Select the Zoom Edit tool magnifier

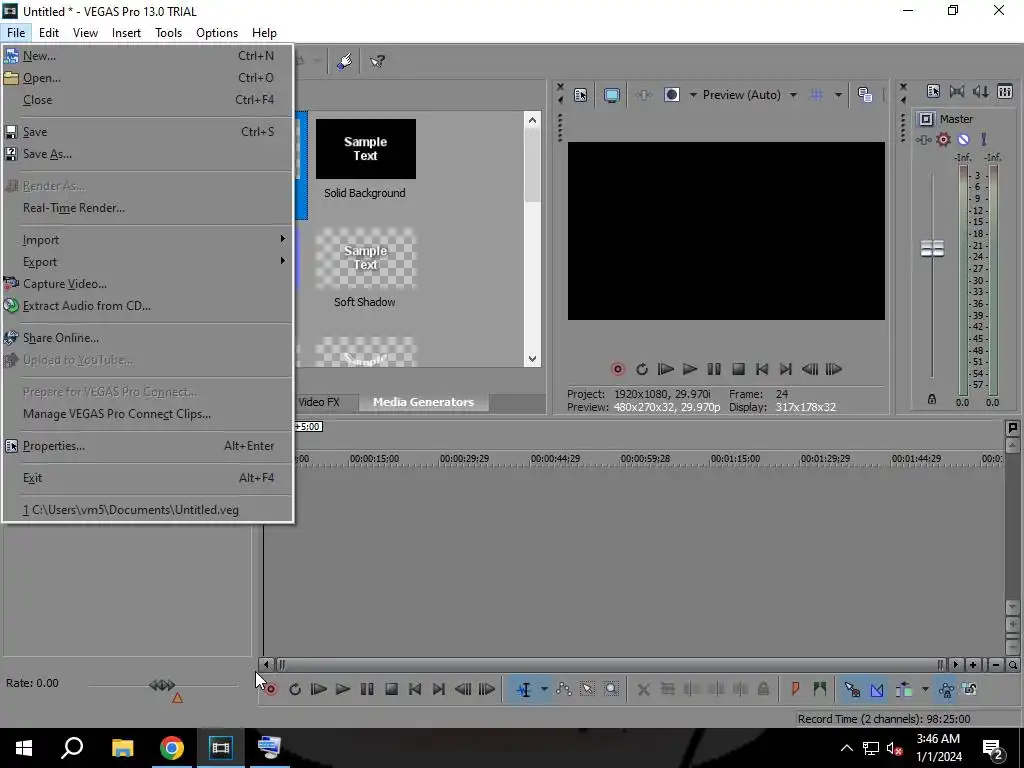[611, 689]
